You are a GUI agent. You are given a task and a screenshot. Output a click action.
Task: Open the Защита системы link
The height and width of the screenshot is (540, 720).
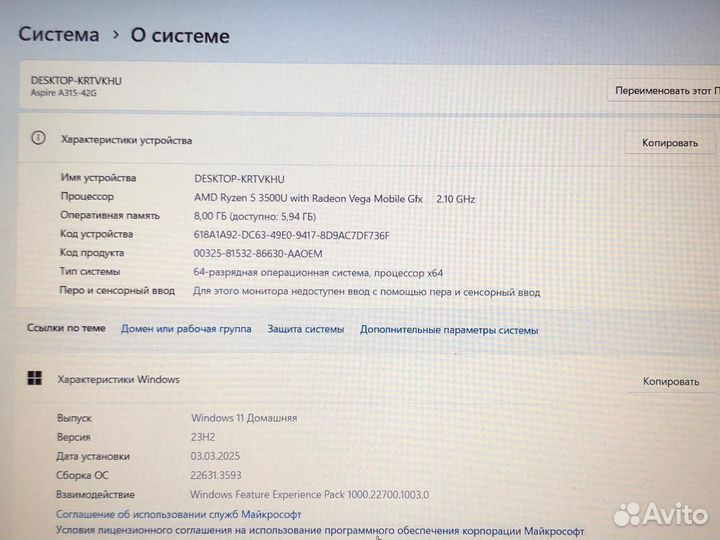305,329
